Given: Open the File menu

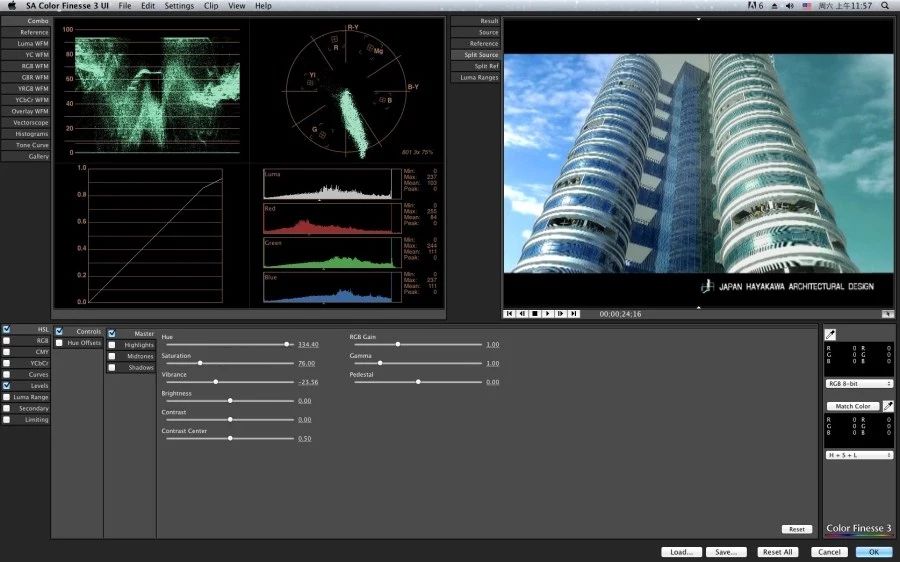Looking at the screenshot, I should pyautogui.click(x=125, y=6).
